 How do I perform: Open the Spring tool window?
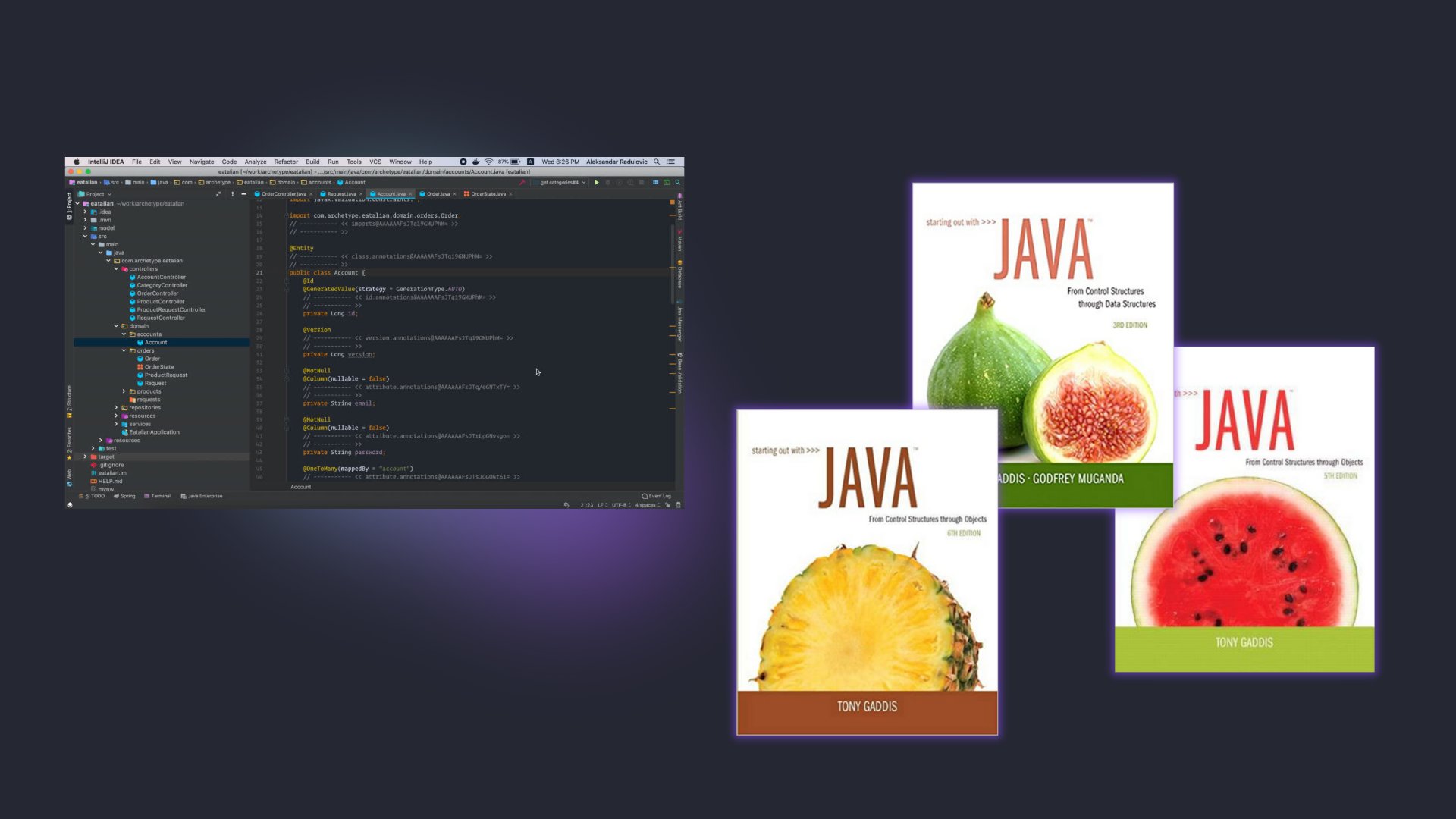click(x=125, y=496)
